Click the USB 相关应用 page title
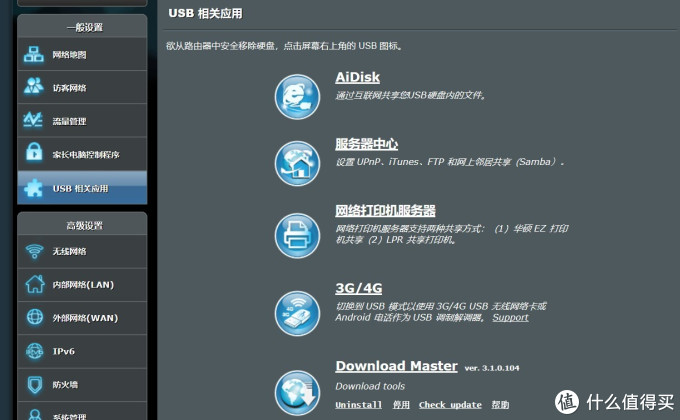Image resolution: width=680 pixels, height=420 pixels. pos(205,13)
